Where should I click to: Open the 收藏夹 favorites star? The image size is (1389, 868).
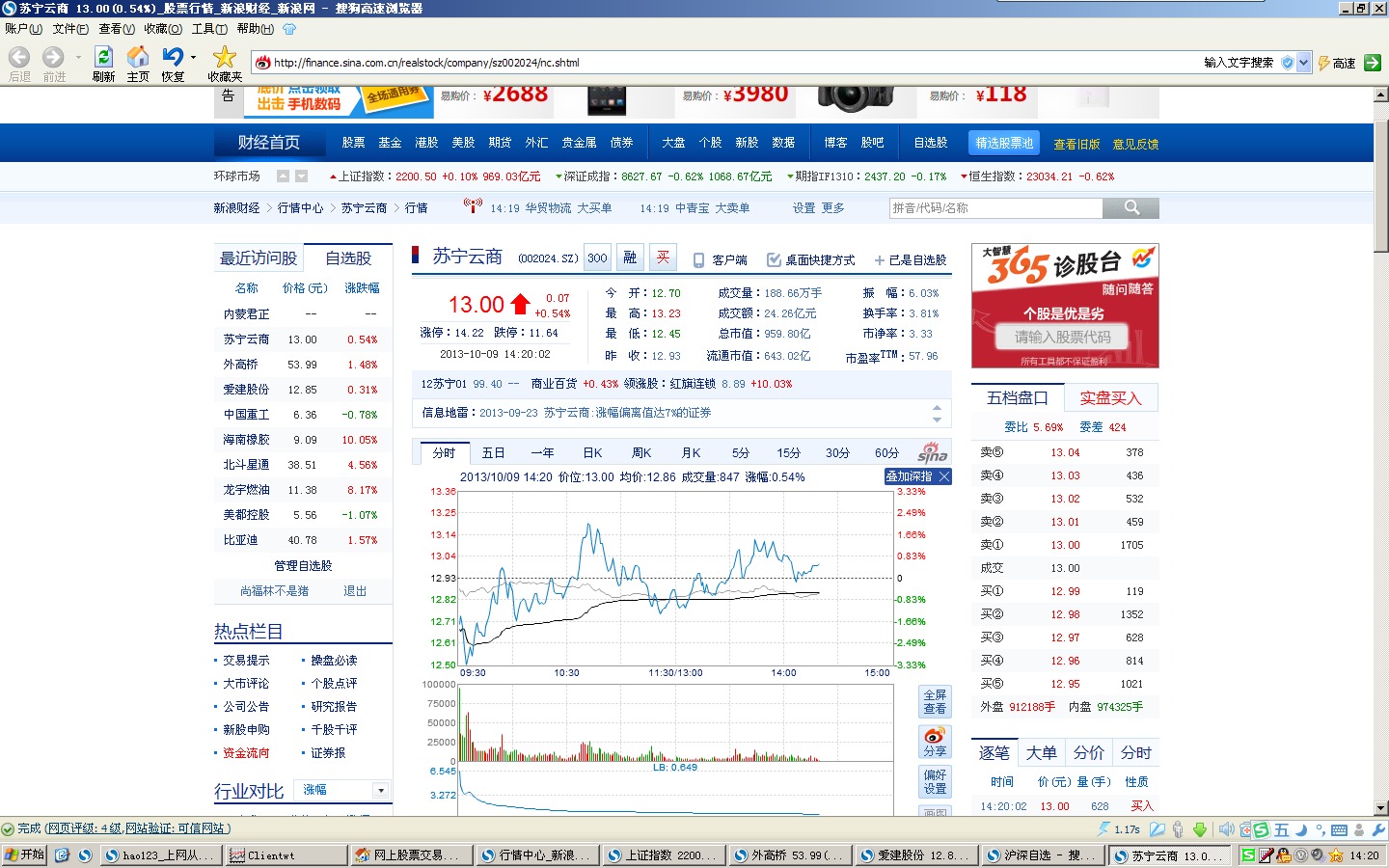click(224, 58)
